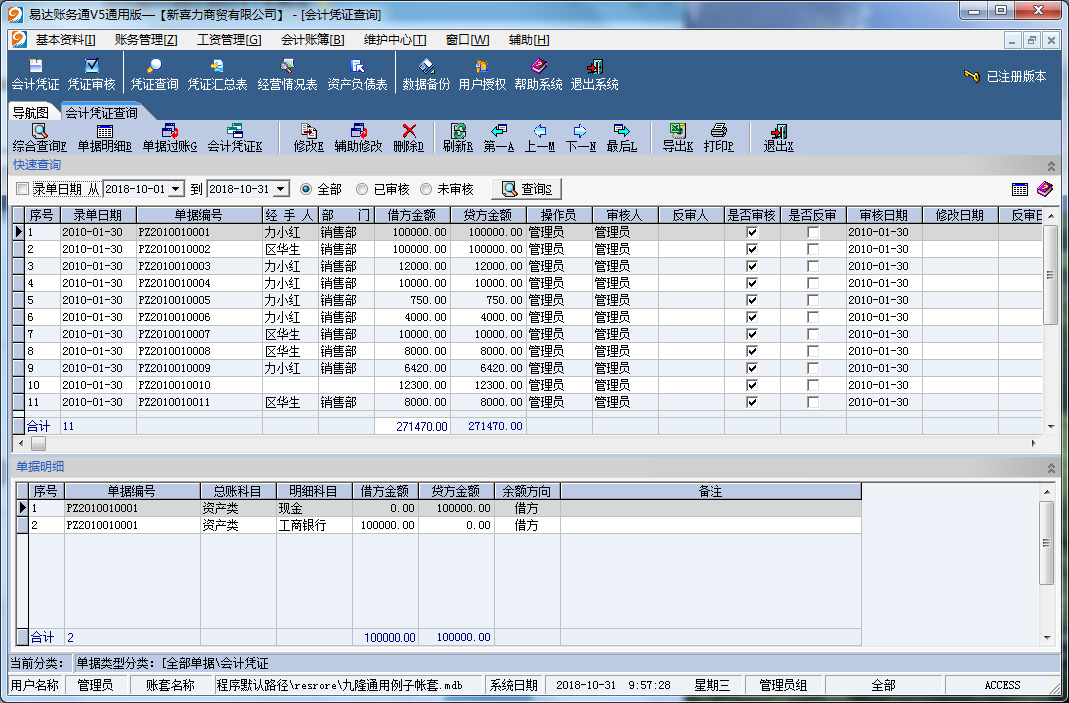Open the 会计账簿[B] menu
Viewport: 1069px width, 703px height.
pyautogui.click(x=313, y=40)
